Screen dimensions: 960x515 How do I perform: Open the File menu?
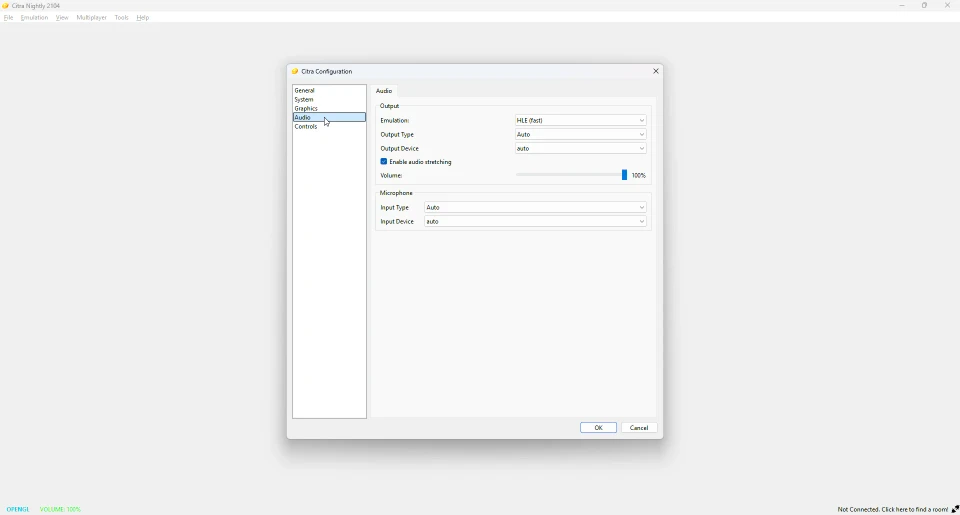pyautogui.click(x=9, y=18)
